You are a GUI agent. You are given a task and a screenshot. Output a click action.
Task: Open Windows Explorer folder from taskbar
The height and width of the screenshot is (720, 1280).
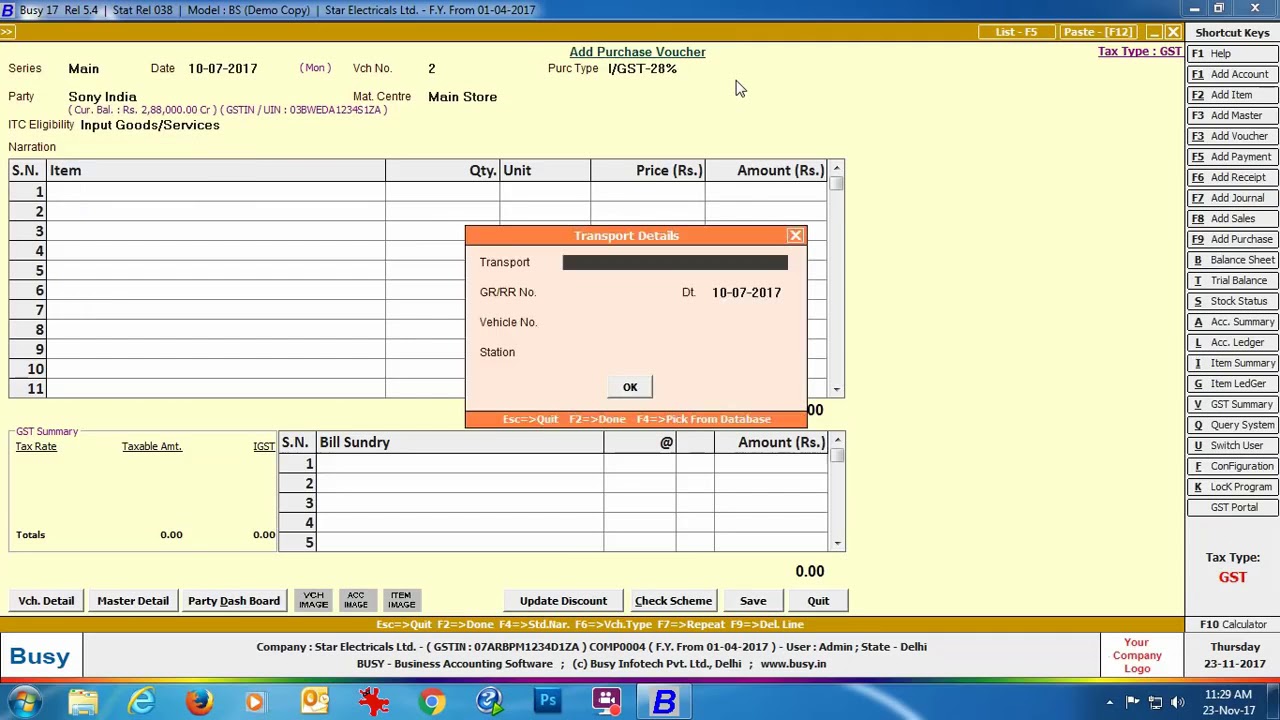click(x=83, y=702)
